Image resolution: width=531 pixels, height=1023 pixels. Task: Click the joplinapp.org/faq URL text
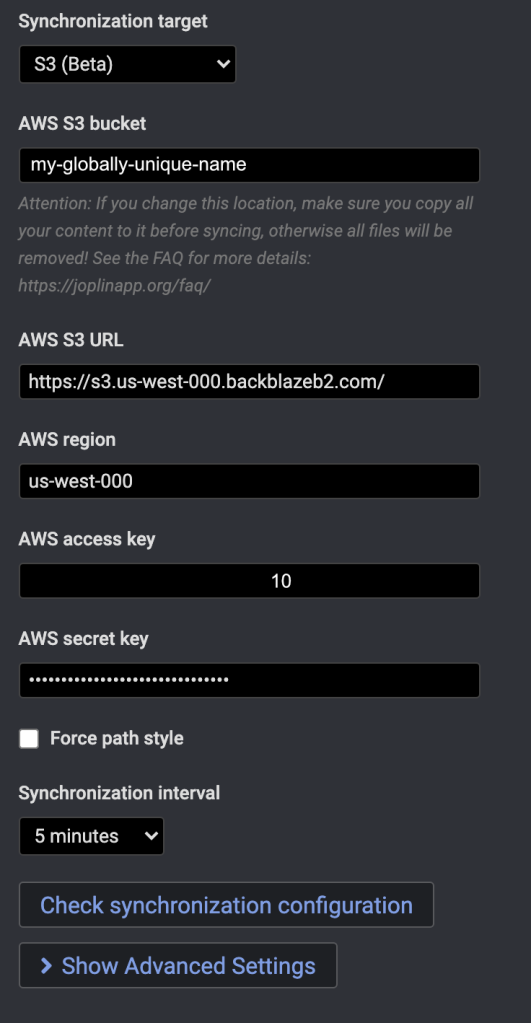click(x=114, y=286)
